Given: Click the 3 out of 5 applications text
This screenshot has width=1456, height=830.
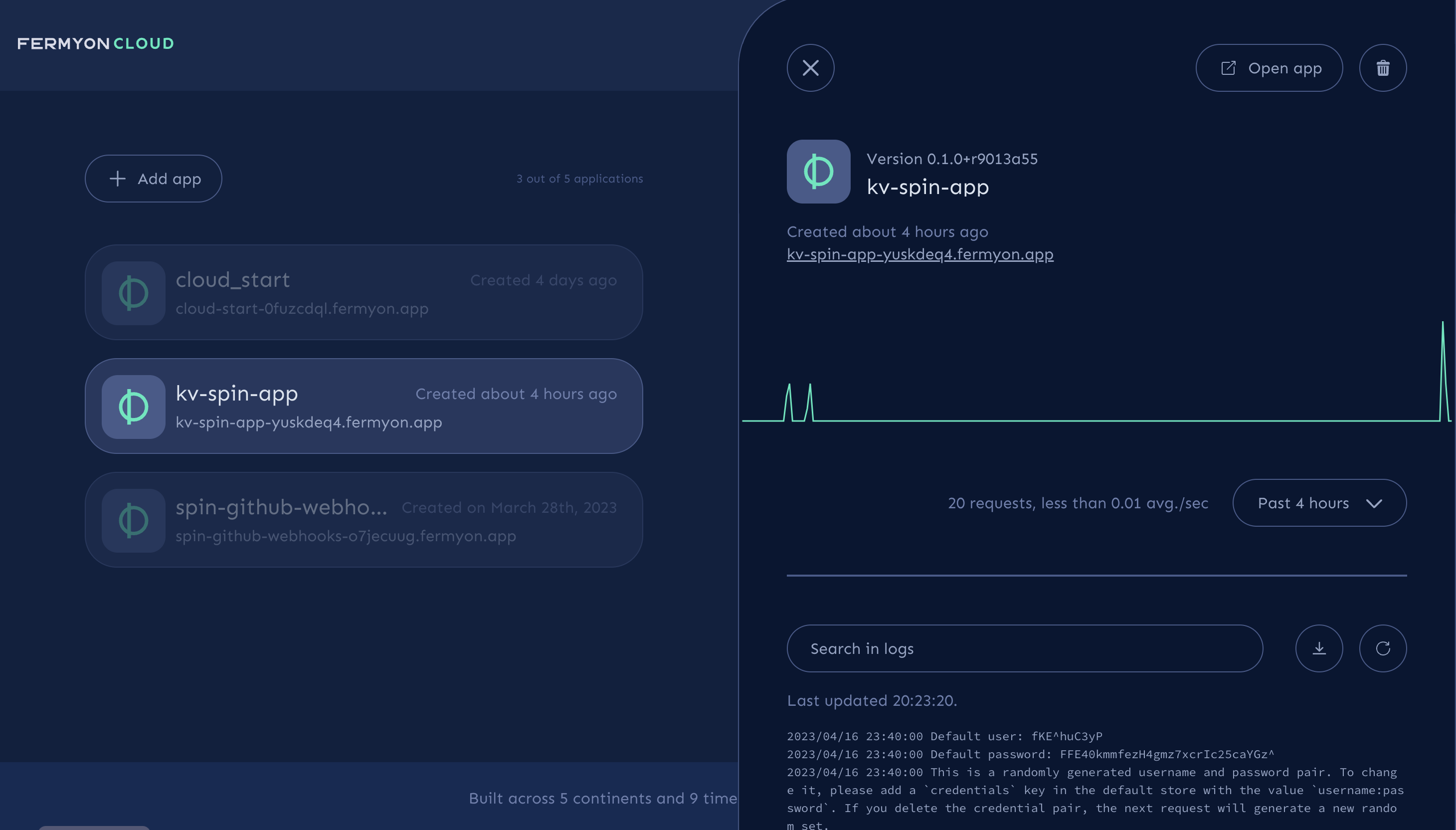Looking at the screenshot, I should [579, 179].
